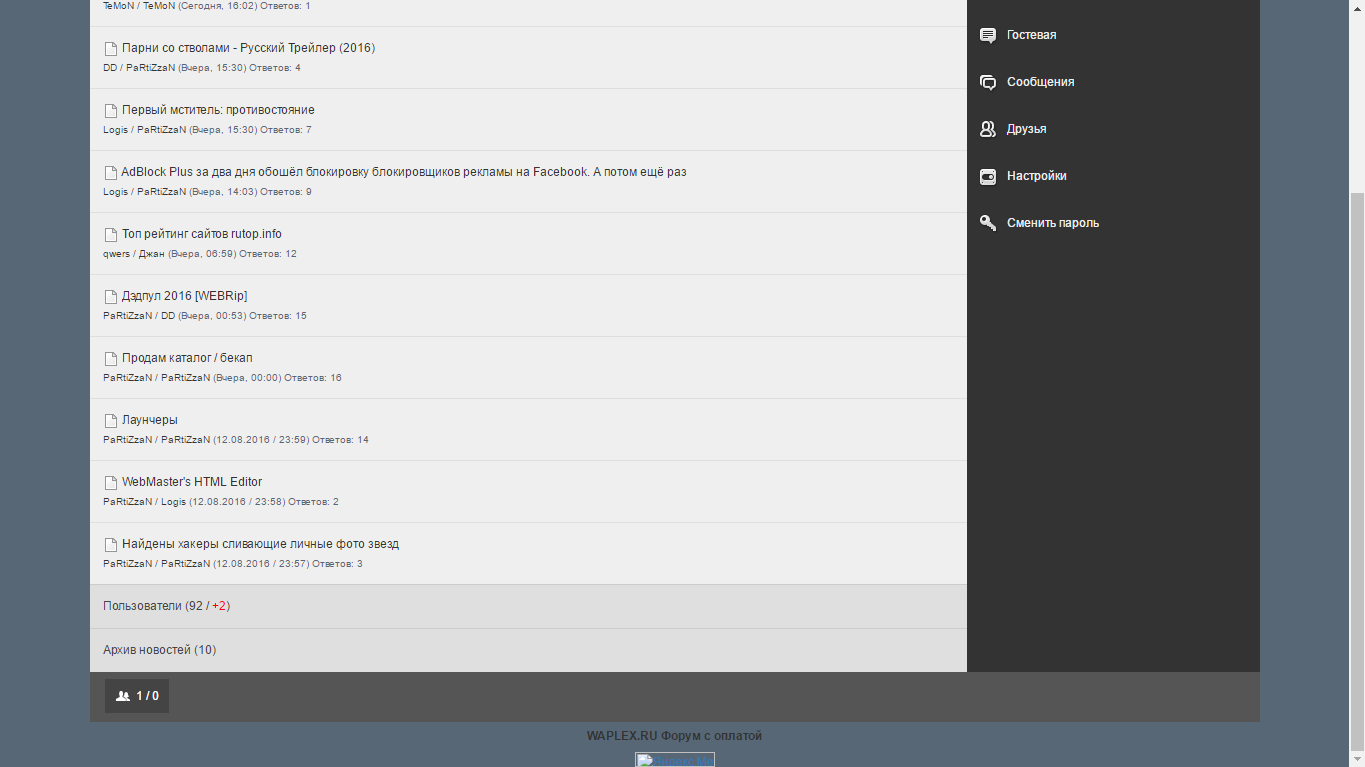
Task: Click meta line 'qwers / Джан (Вчера, 06:59)'
Action: coord(200,254)
